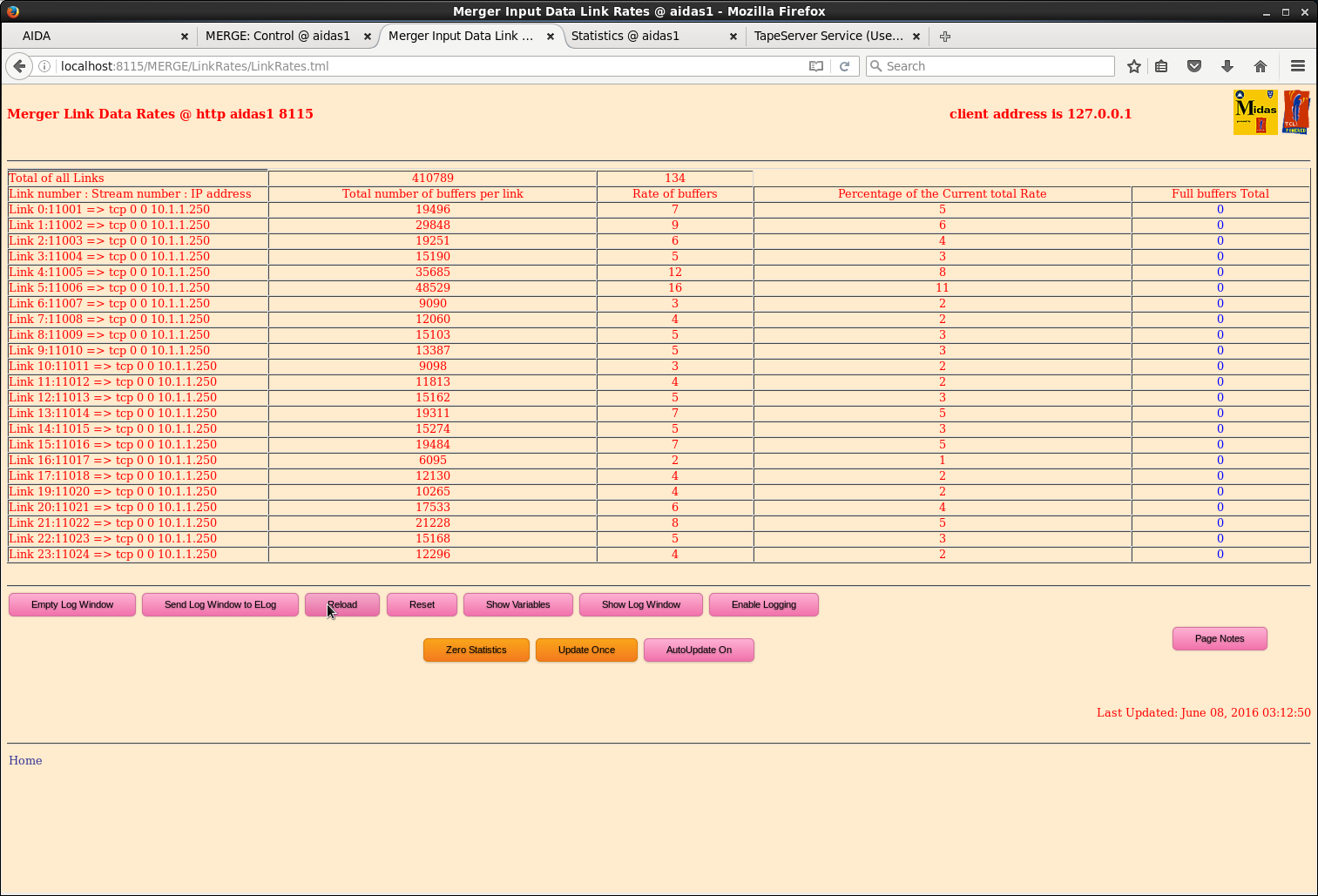The image size is (1318, 896).
Task: Click buffer count 6095
Action: tap(433, 461)
